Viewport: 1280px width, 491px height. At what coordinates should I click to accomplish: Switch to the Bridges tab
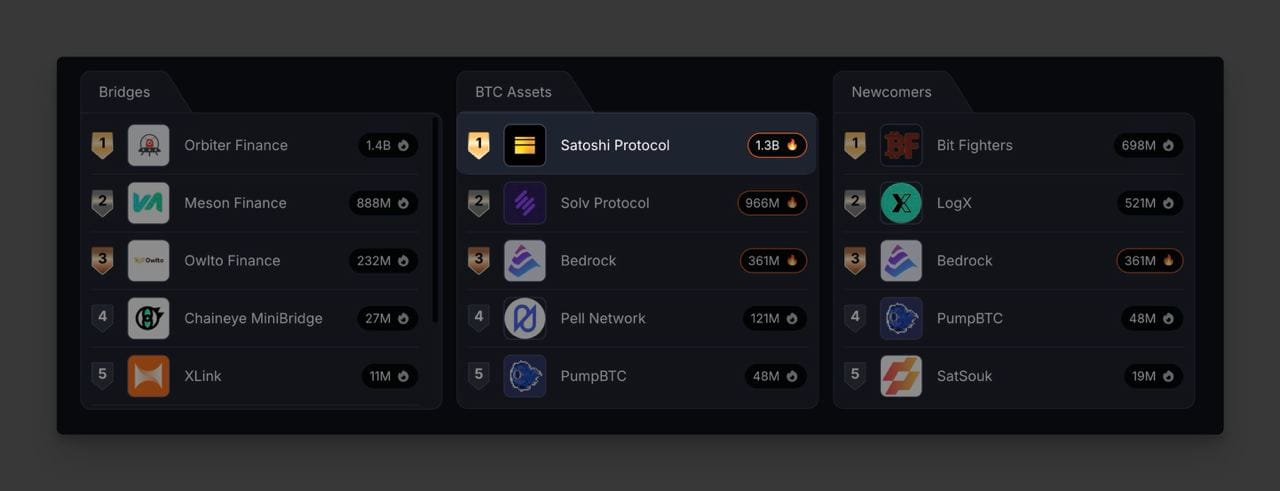(x=125, y=92)
